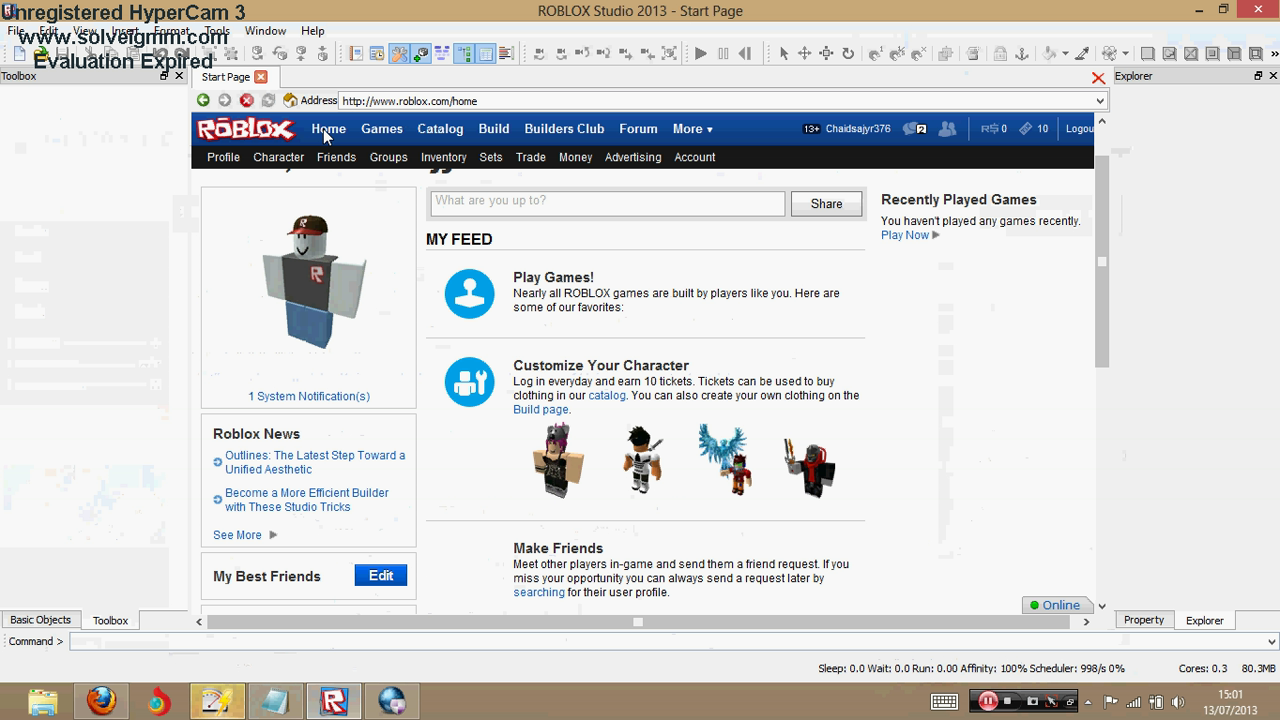Click the browser back arrow icon
Viewport: 1280px width, 720px height.
tap(203, 100)
